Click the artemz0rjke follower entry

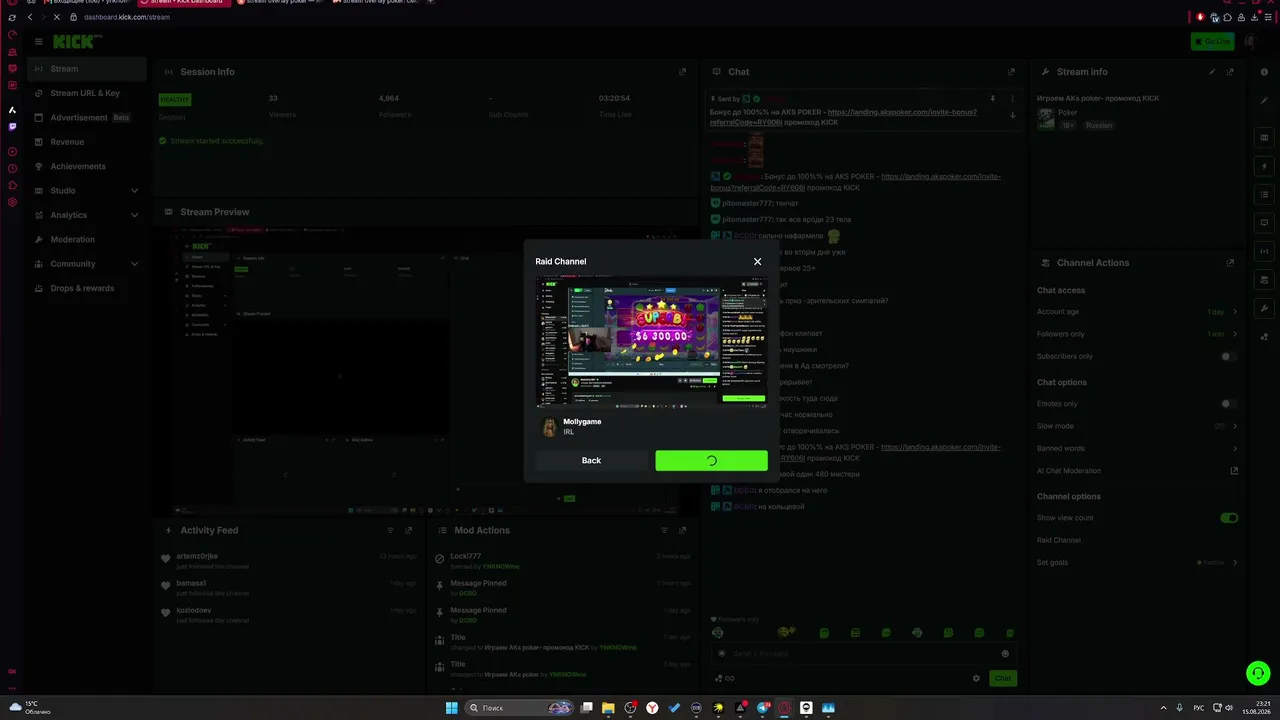(290, 560)
